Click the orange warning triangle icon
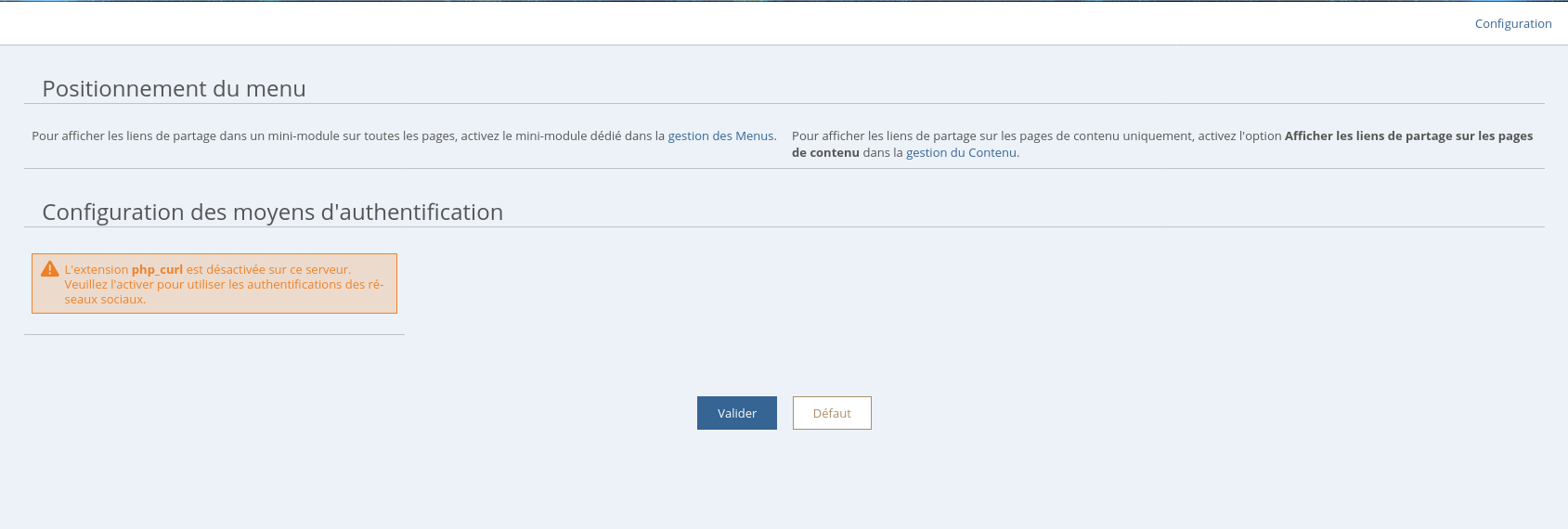This screenshot has height=529, width=1568. (x=50, y=269)
